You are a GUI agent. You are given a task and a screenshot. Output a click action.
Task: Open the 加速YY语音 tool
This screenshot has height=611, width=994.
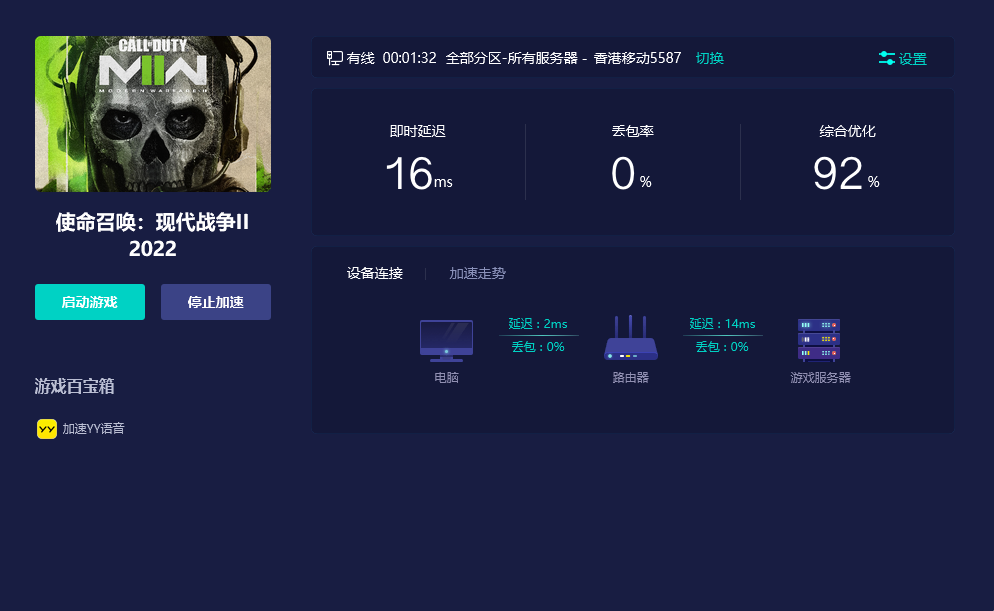click(x=93, y=429)
